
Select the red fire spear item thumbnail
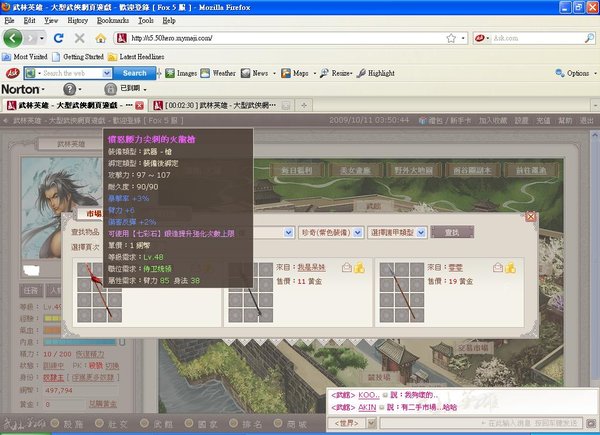[99, 292]
